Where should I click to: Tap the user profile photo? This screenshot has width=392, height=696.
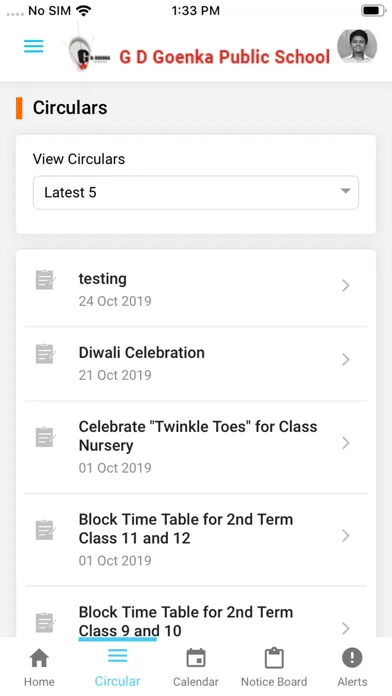coord(357,46)
